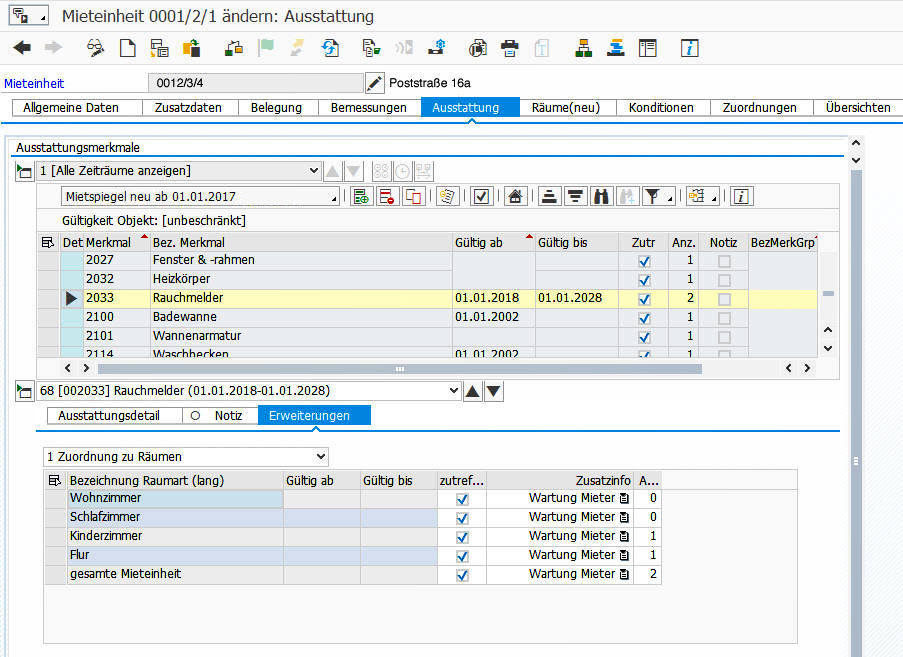
Task: Open the Alle Zeiträume anzeigen dropdown
Action: [313, 170]
